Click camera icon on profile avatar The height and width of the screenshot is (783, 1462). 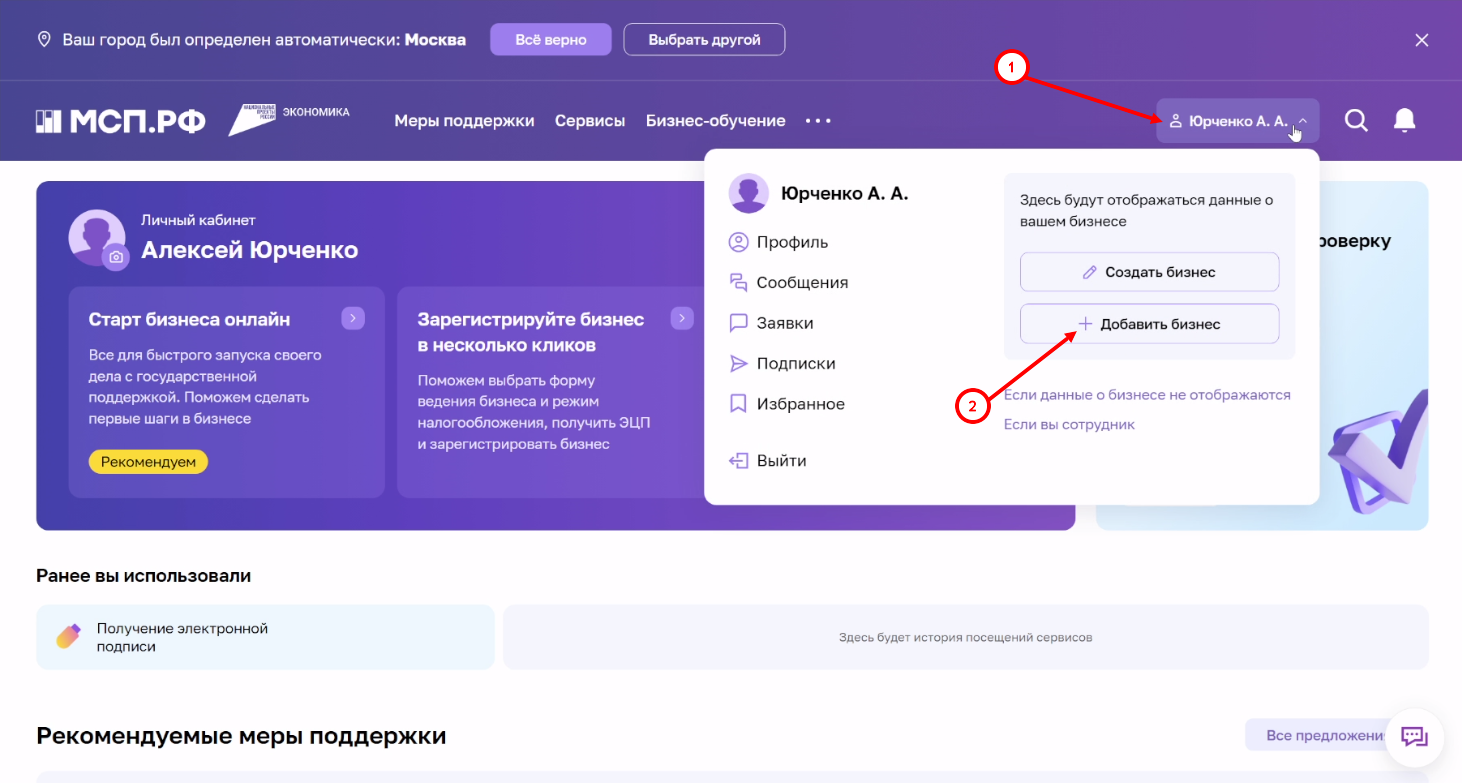(116, 258)
